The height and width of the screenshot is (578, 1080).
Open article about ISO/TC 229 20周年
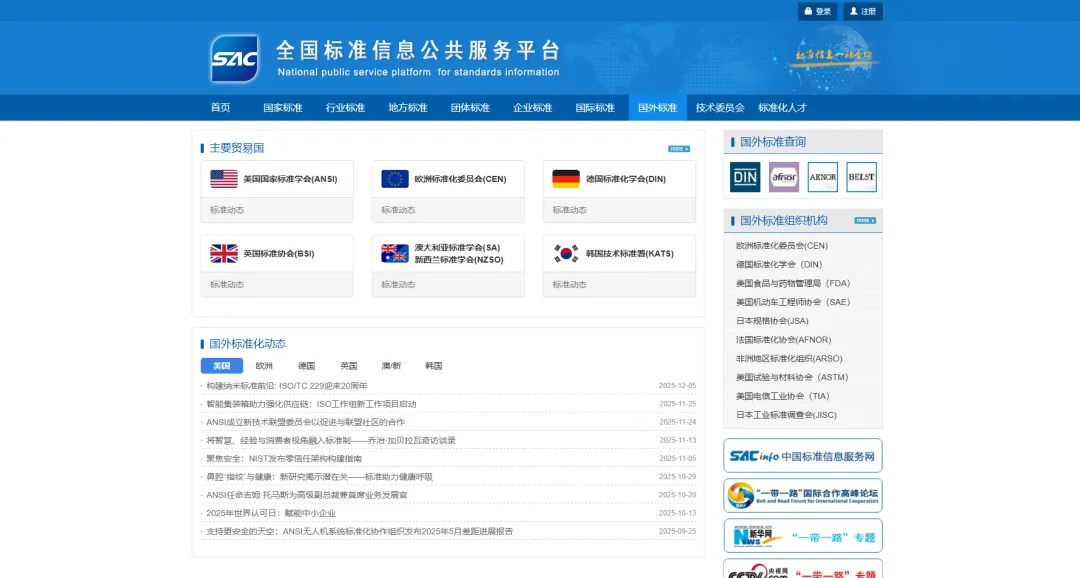tap(287, 386)
